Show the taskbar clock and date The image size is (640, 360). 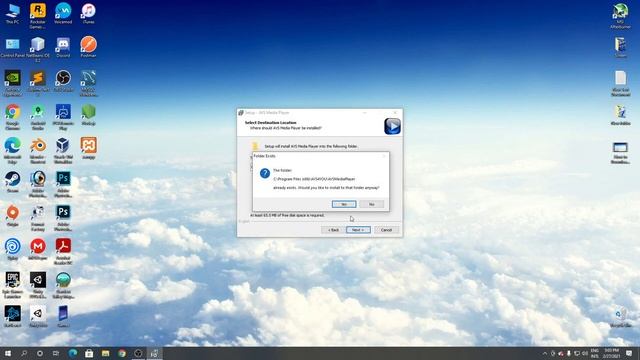pos(611,353)
